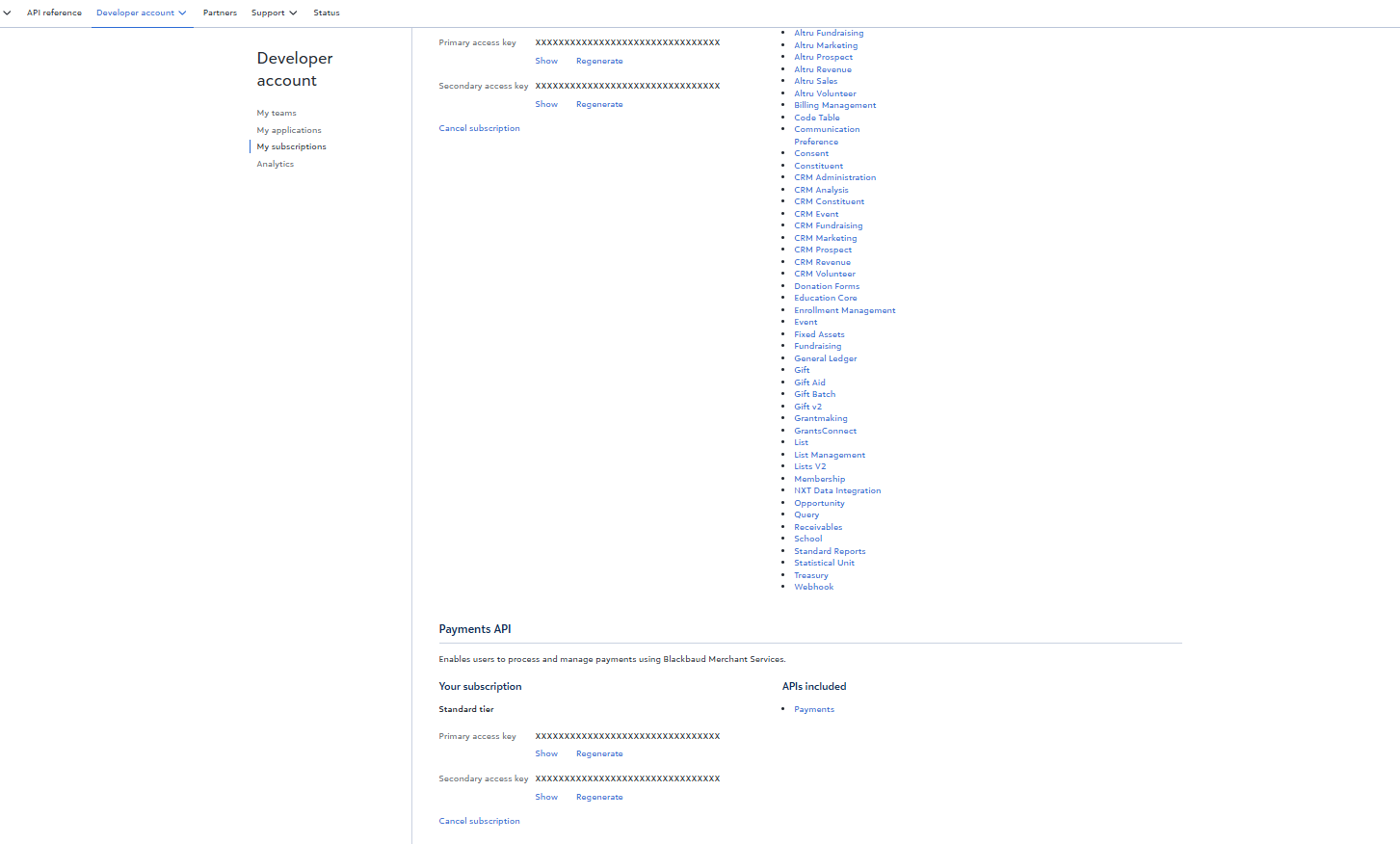1400x844 pixels.
Task: Open the Gift v2 API
Action: point(808,407)
